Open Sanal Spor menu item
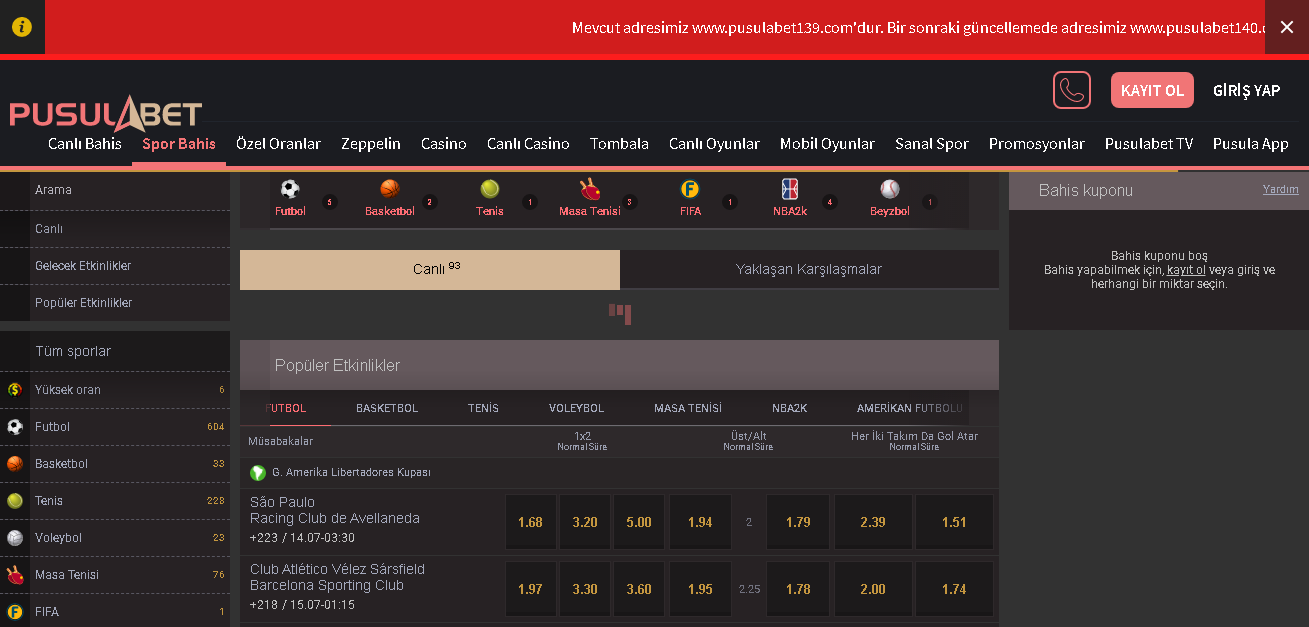The image size is (1309, 627). coord(932,144)
